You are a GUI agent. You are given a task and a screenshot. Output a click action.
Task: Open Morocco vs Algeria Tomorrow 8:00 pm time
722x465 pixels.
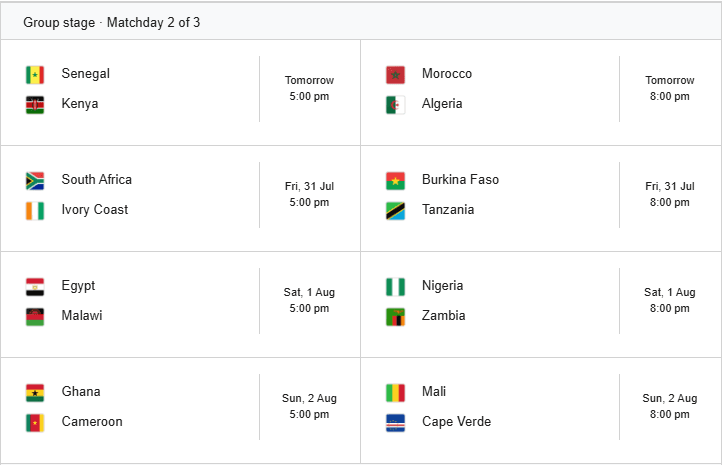point(670,88)
